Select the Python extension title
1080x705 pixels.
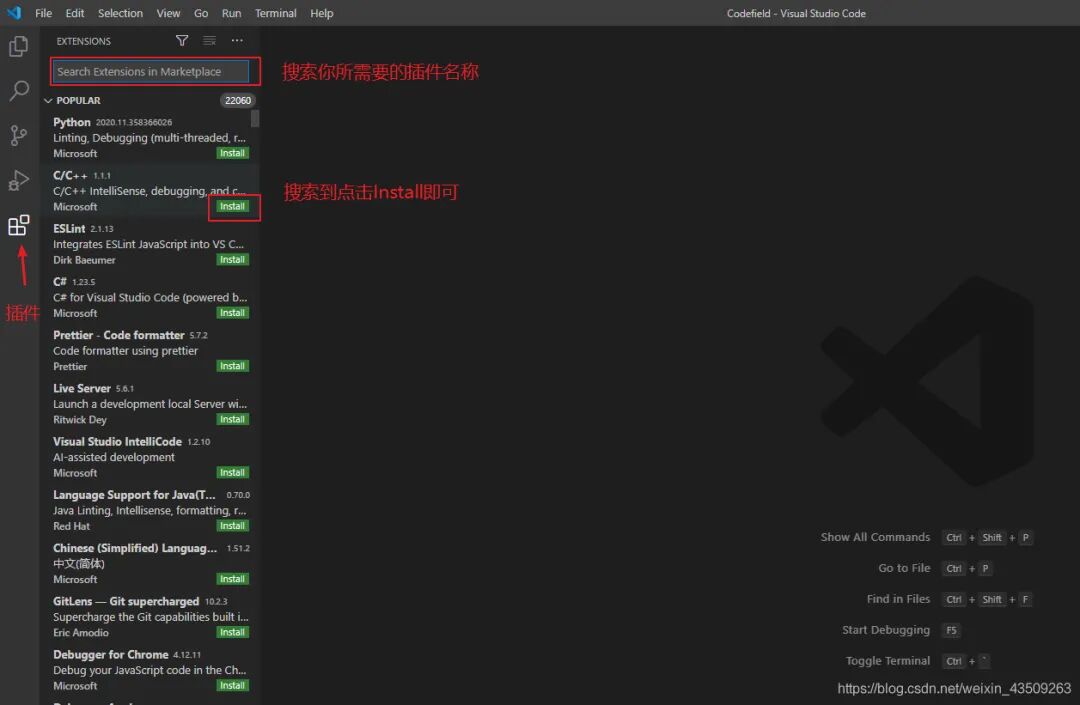point(72,122)
